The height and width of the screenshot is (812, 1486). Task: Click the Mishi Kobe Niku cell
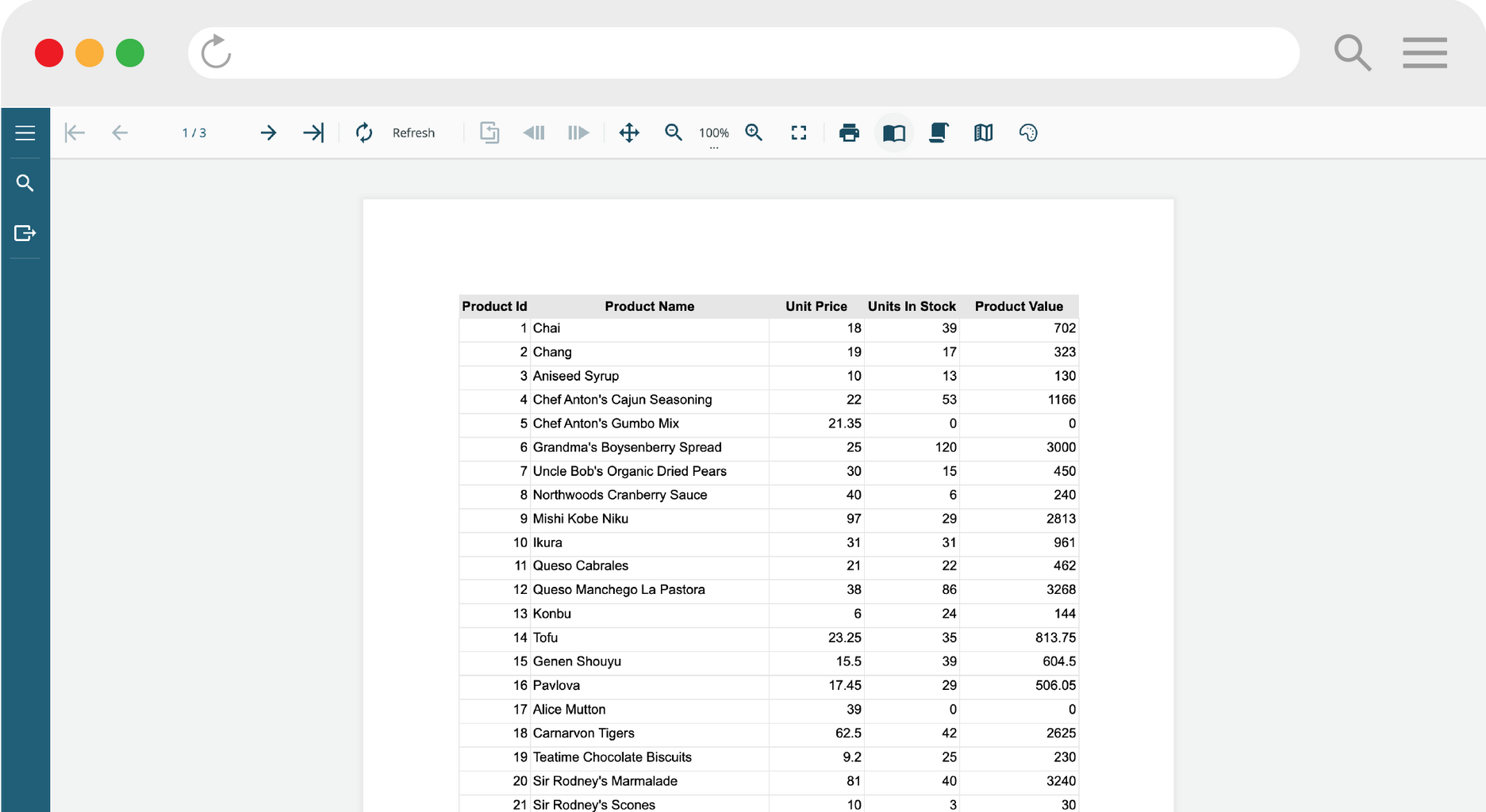[x=650, y=519]
